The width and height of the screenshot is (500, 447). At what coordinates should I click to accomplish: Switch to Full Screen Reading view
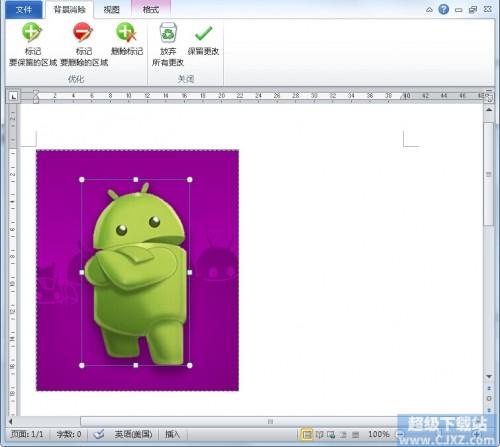(319, 435)
